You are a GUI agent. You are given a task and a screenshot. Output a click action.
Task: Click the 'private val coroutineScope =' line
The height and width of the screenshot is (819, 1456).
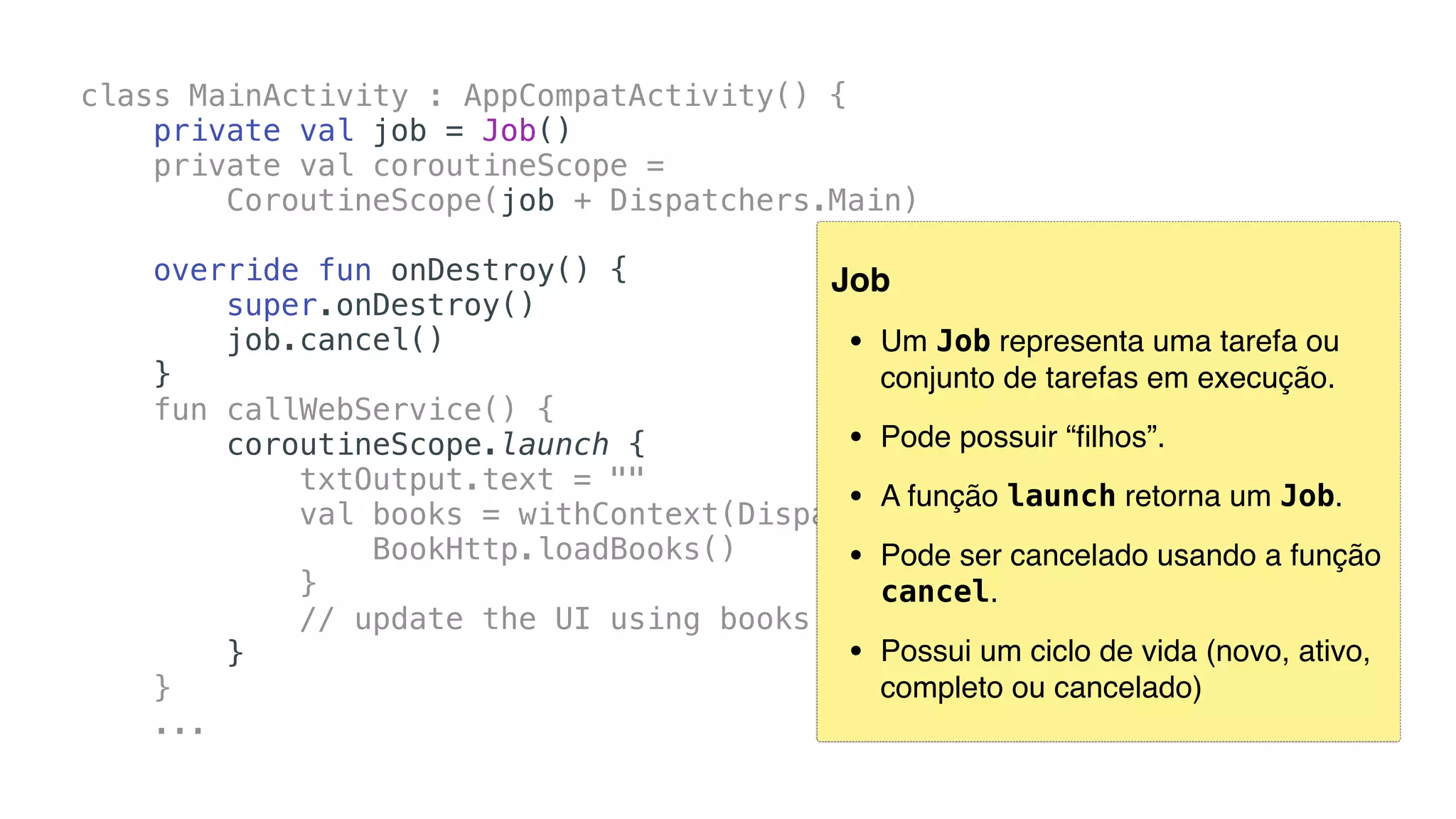pos(409,166)
